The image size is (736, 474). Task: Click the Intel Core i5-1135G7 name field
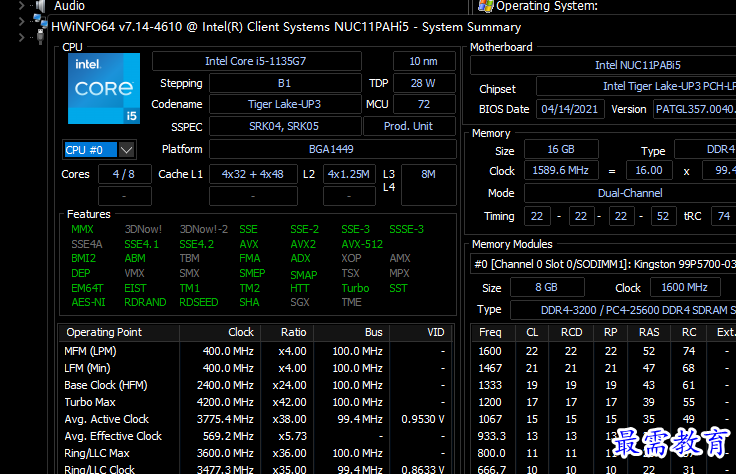pyautogui.click(x=256, y=61)
